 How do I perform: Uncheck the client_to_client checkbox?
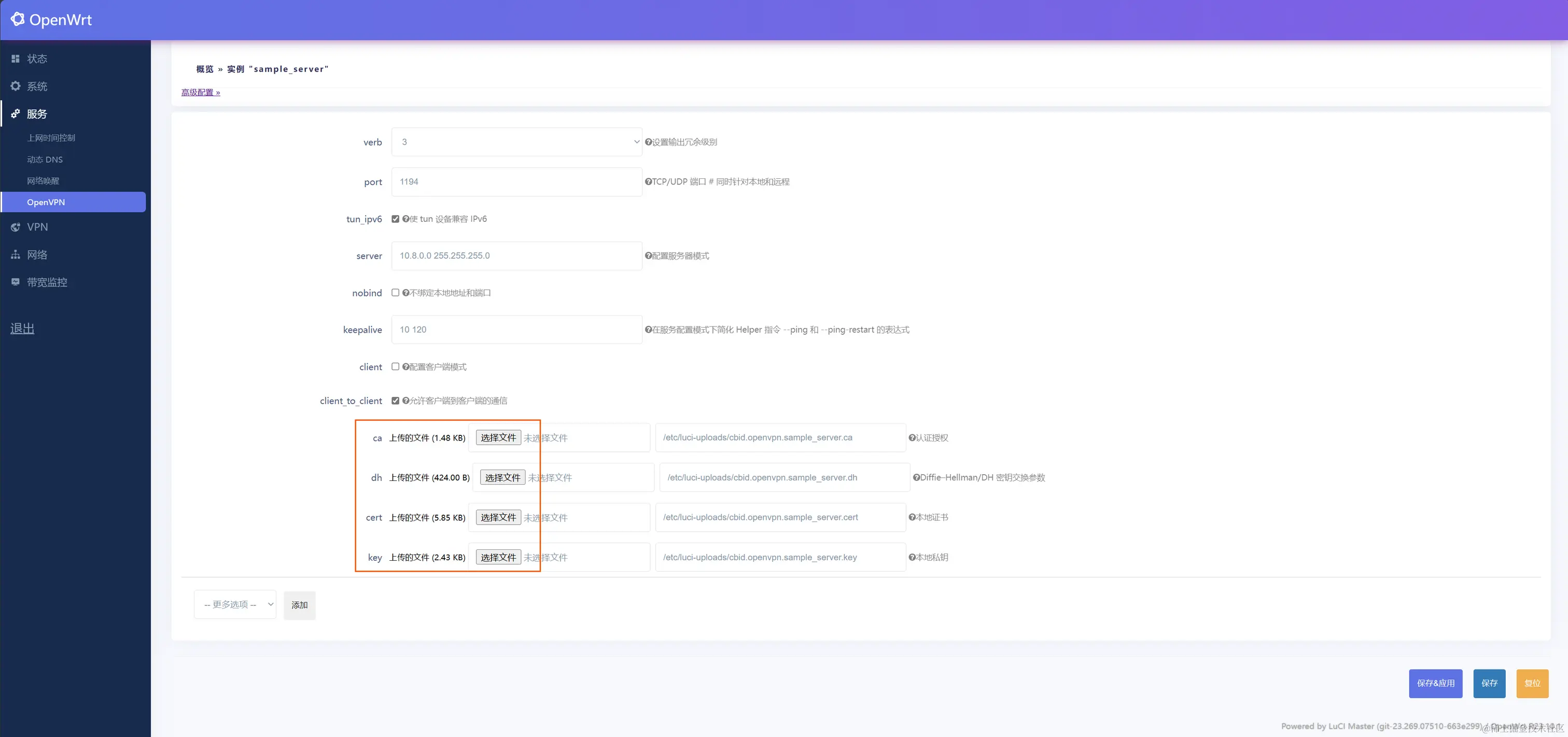396,401
